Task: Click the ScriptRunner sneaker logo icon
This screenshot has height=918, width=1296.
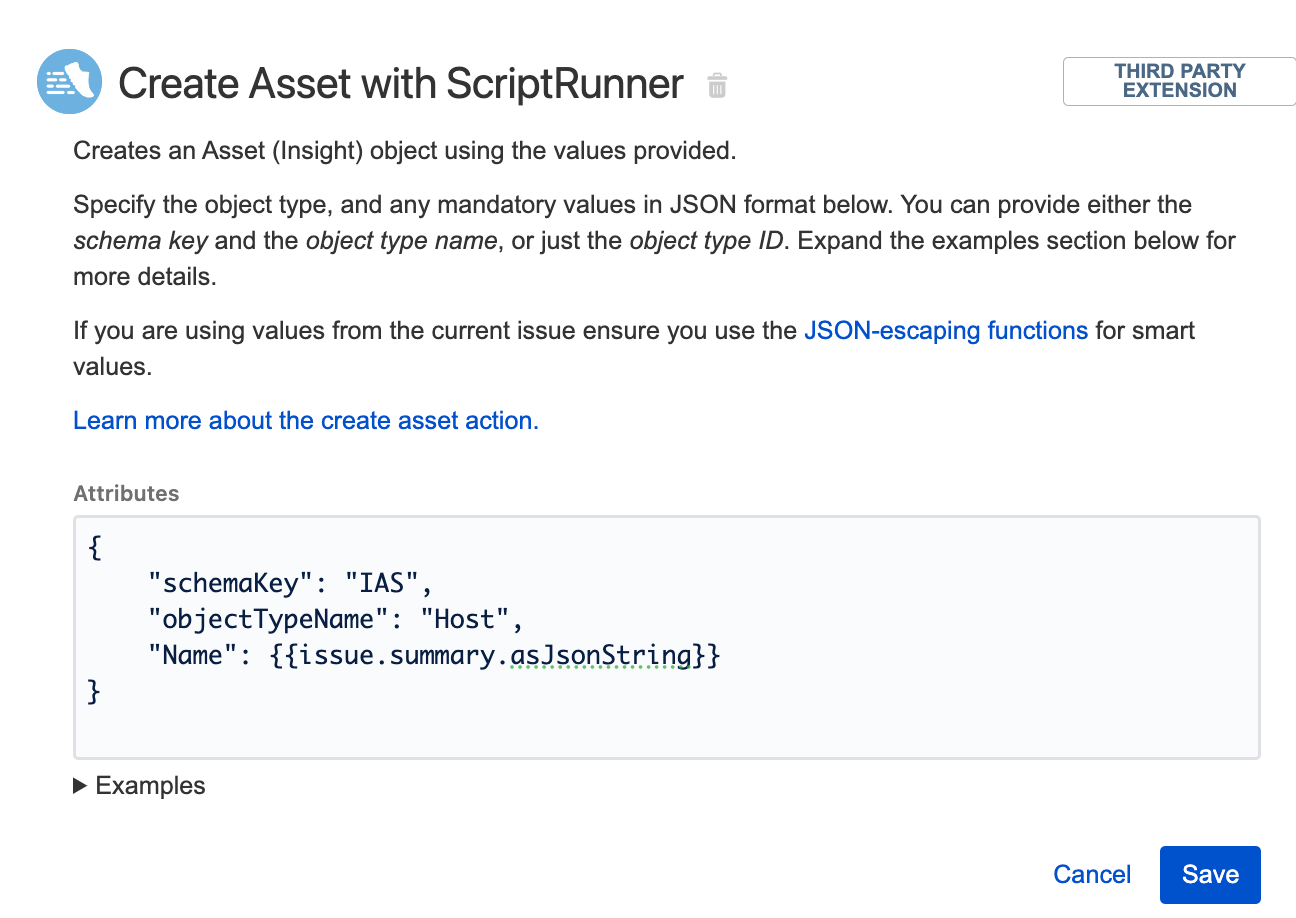Action: point(71,81)
